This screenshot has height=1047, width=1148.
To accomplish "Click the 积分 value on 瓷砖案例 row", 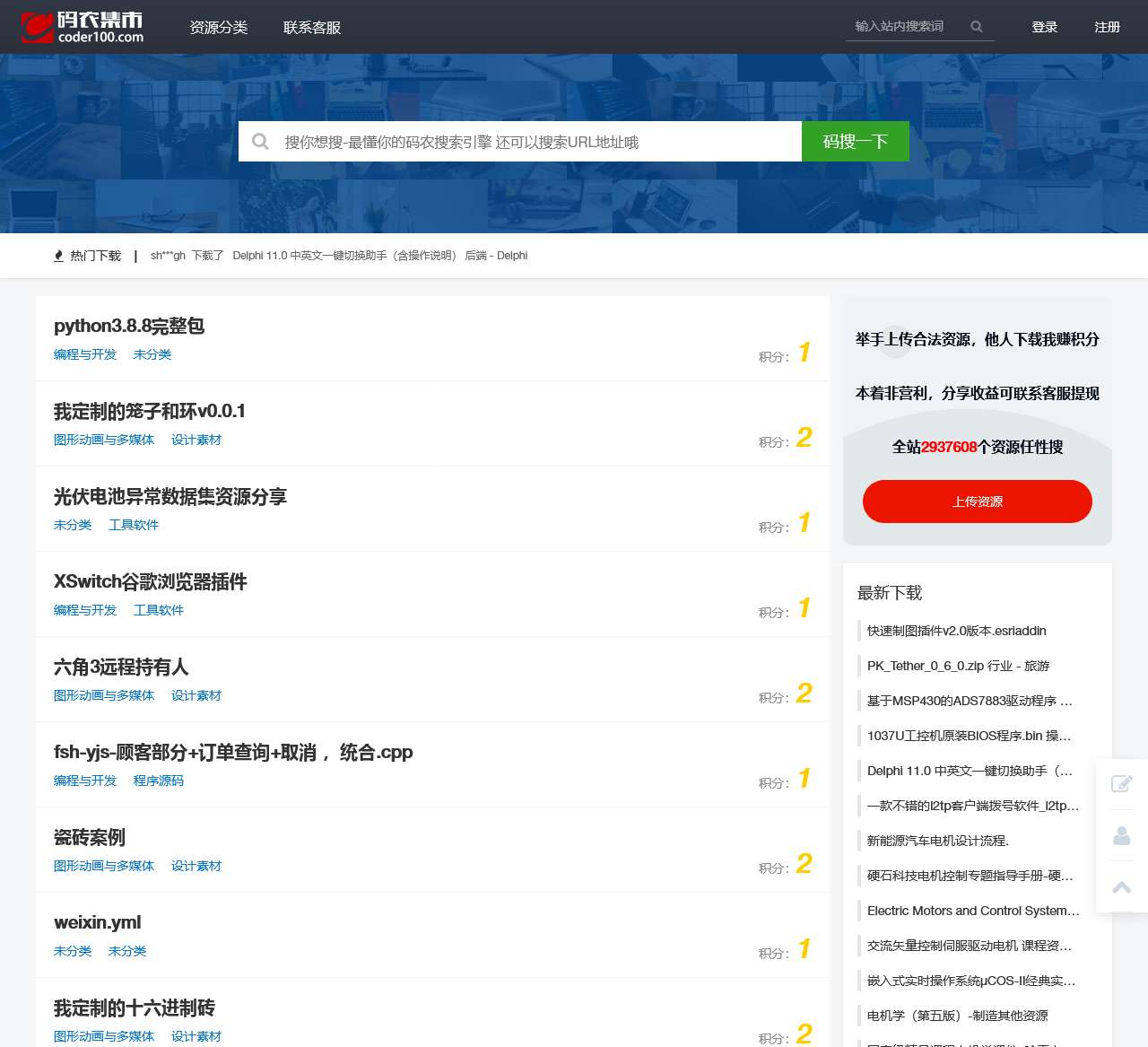I will click(x=804, y=864).
